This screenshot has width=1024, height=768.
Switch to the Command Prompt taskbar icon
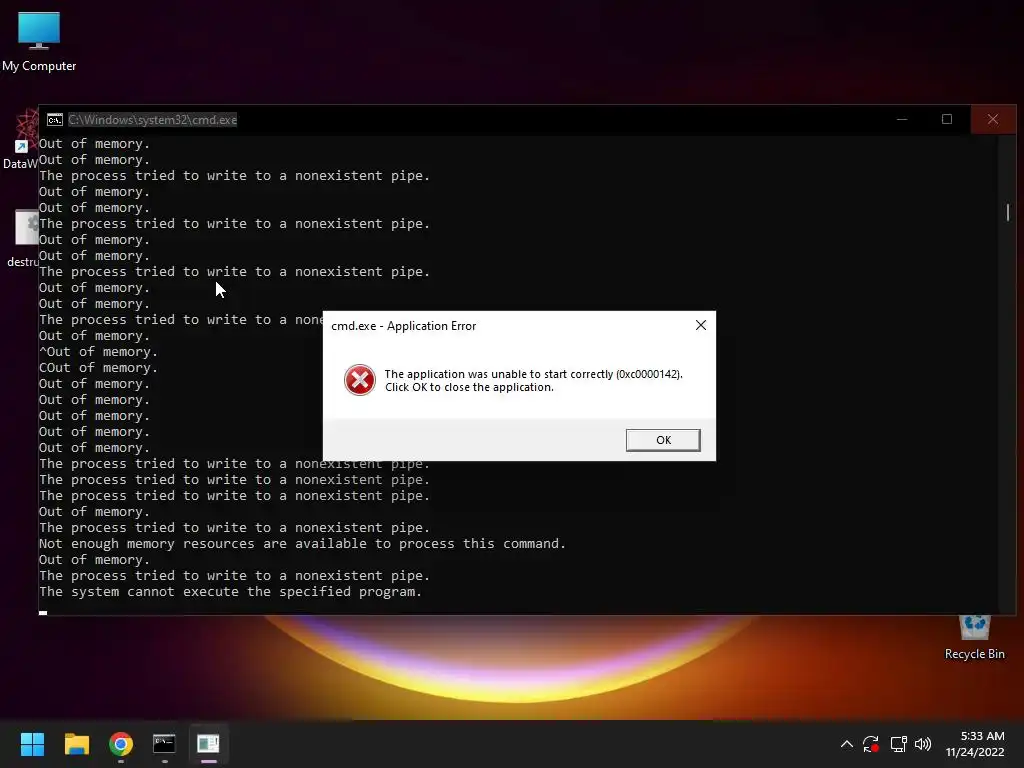pos(165,744)
